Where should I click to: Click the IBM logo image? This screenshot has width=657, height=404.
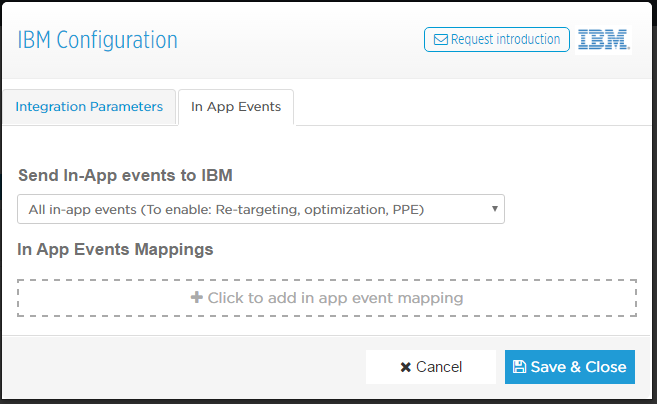click(603, 40)
